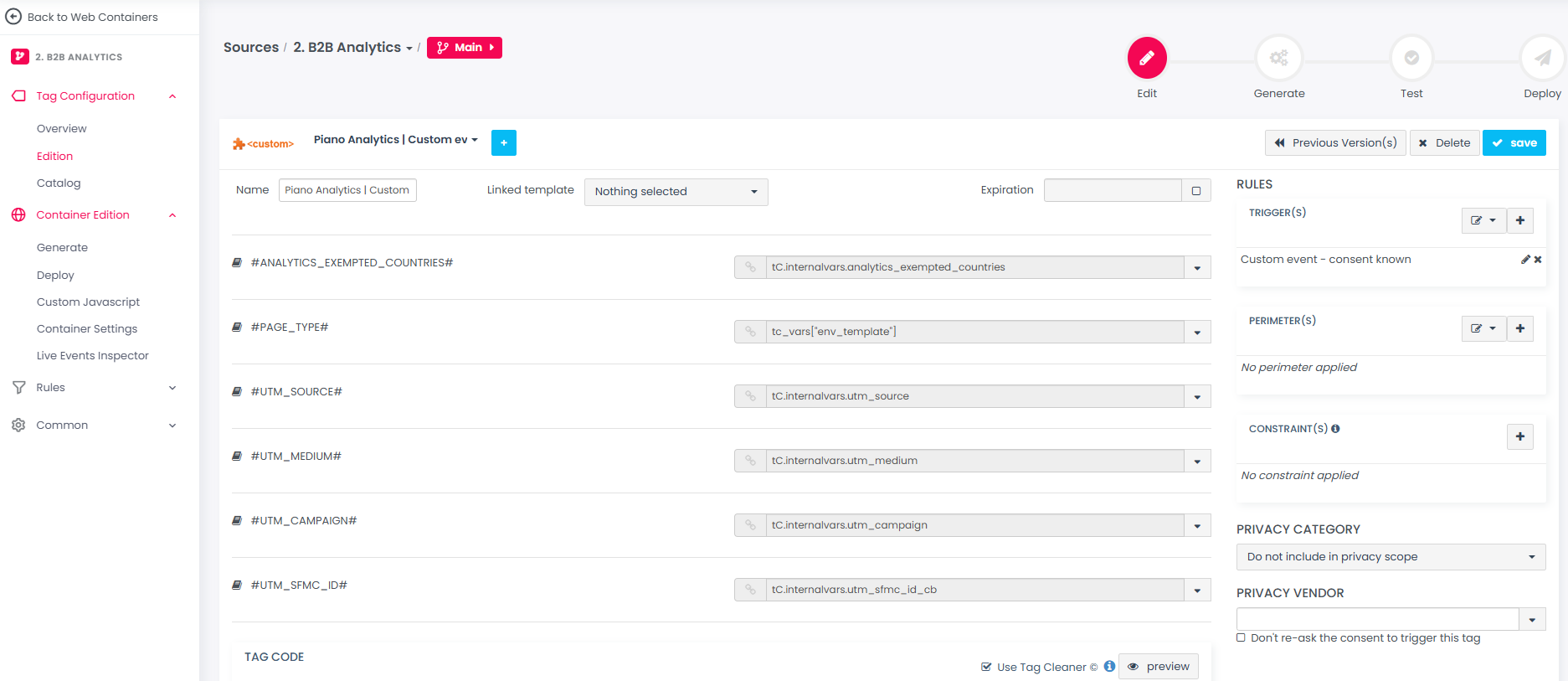Toggle the Use Tag Cleaner checkbox
This screenshot has height=681, width=1568.
[x=986, y=668]
